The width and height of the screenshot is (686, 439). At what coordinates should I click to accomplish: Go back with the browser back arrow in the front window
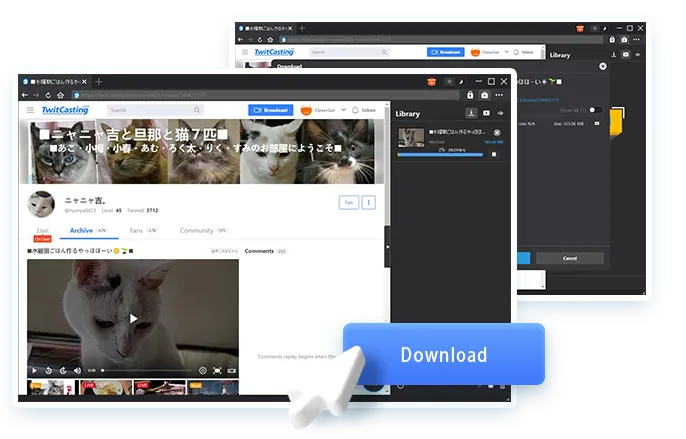coord(25,95)
